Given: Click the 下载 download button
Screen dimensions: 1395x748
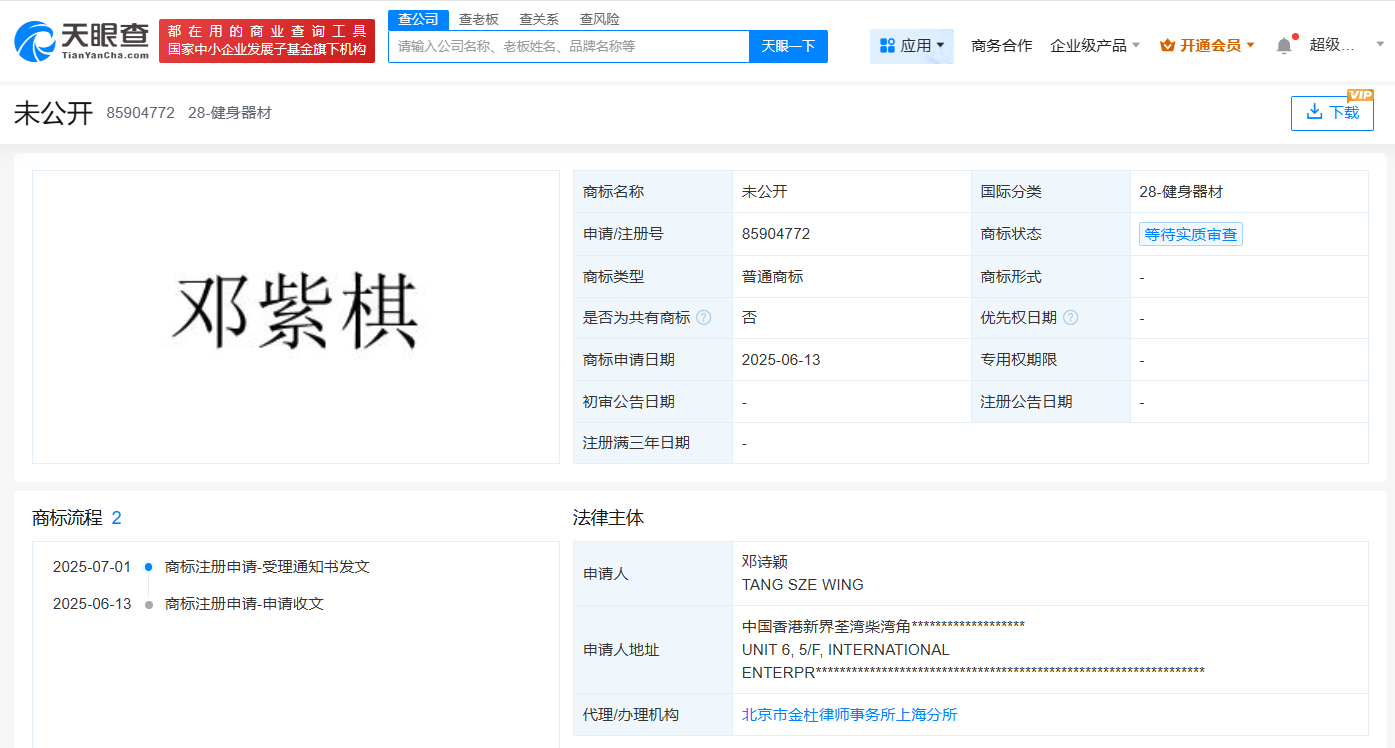Looking at the screenshot, I should pyautogui.click(x=1332, y=113).
